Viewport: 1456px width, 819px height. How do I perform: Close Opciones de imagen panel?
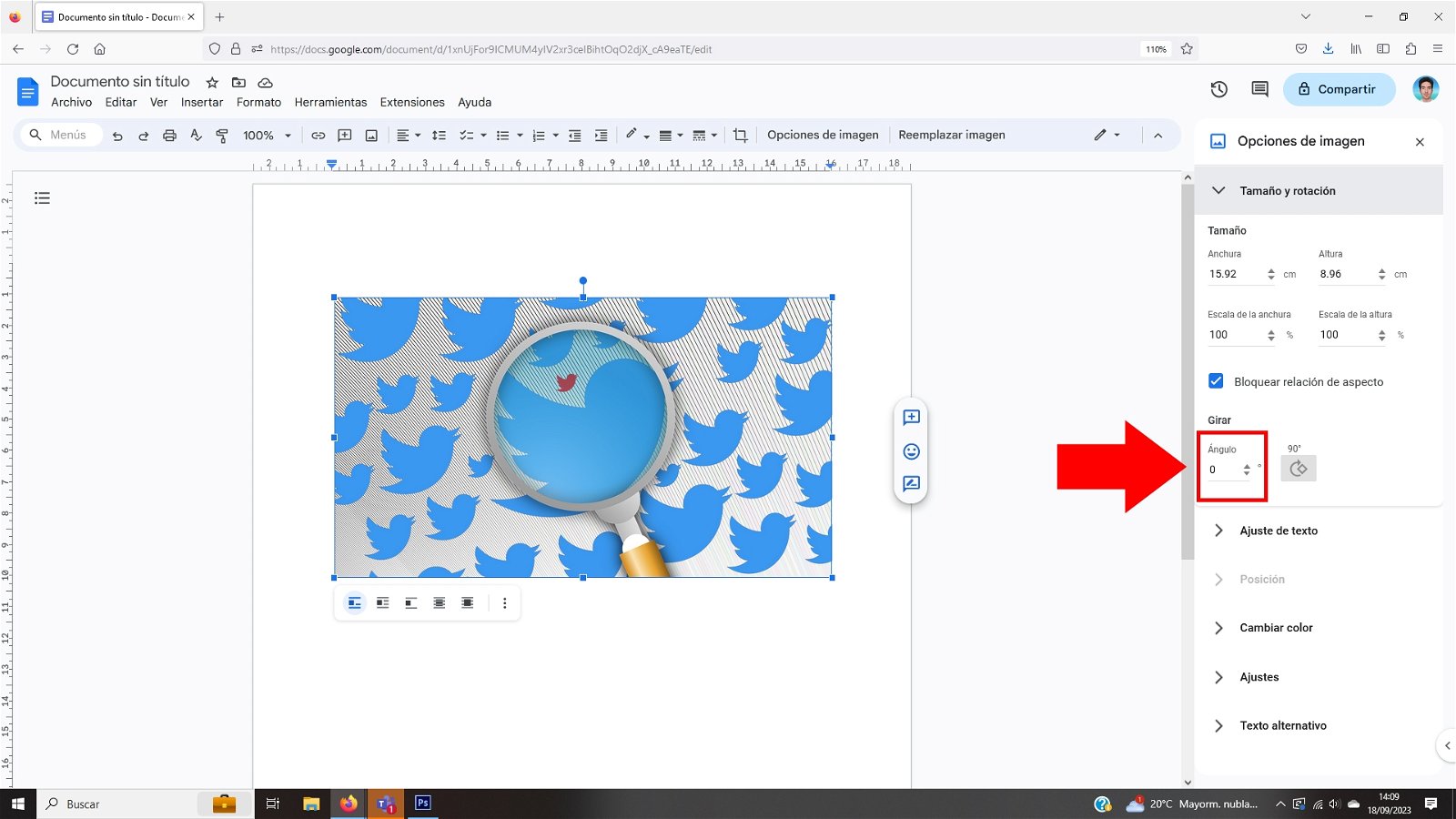point(1420,142)
